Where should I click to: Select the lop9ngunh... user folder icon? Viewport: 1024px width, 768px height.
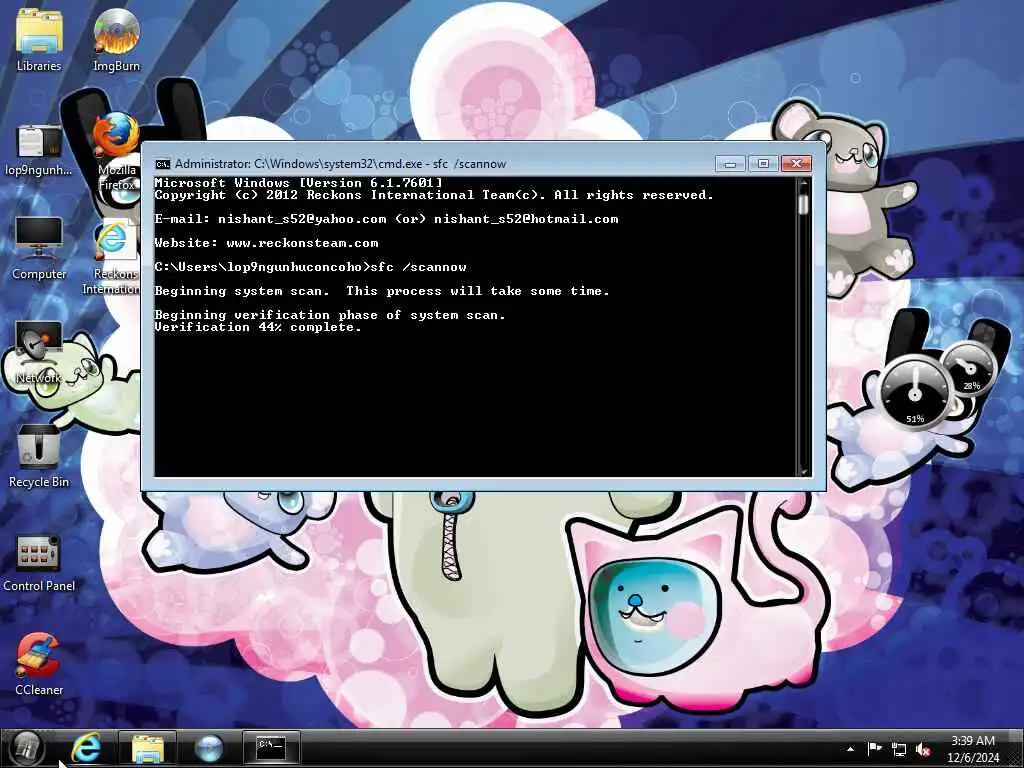click(39, 149)
